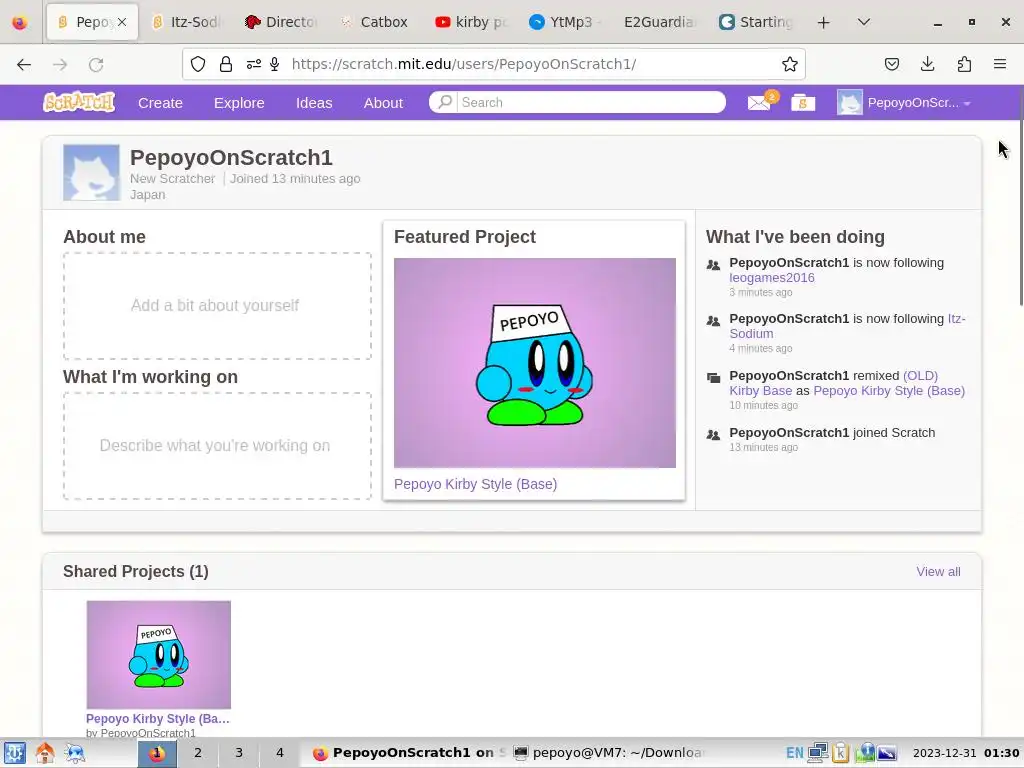Click the search magnifier icon
The width and height of the screenshot is (1024, 768).
(444, 103)
